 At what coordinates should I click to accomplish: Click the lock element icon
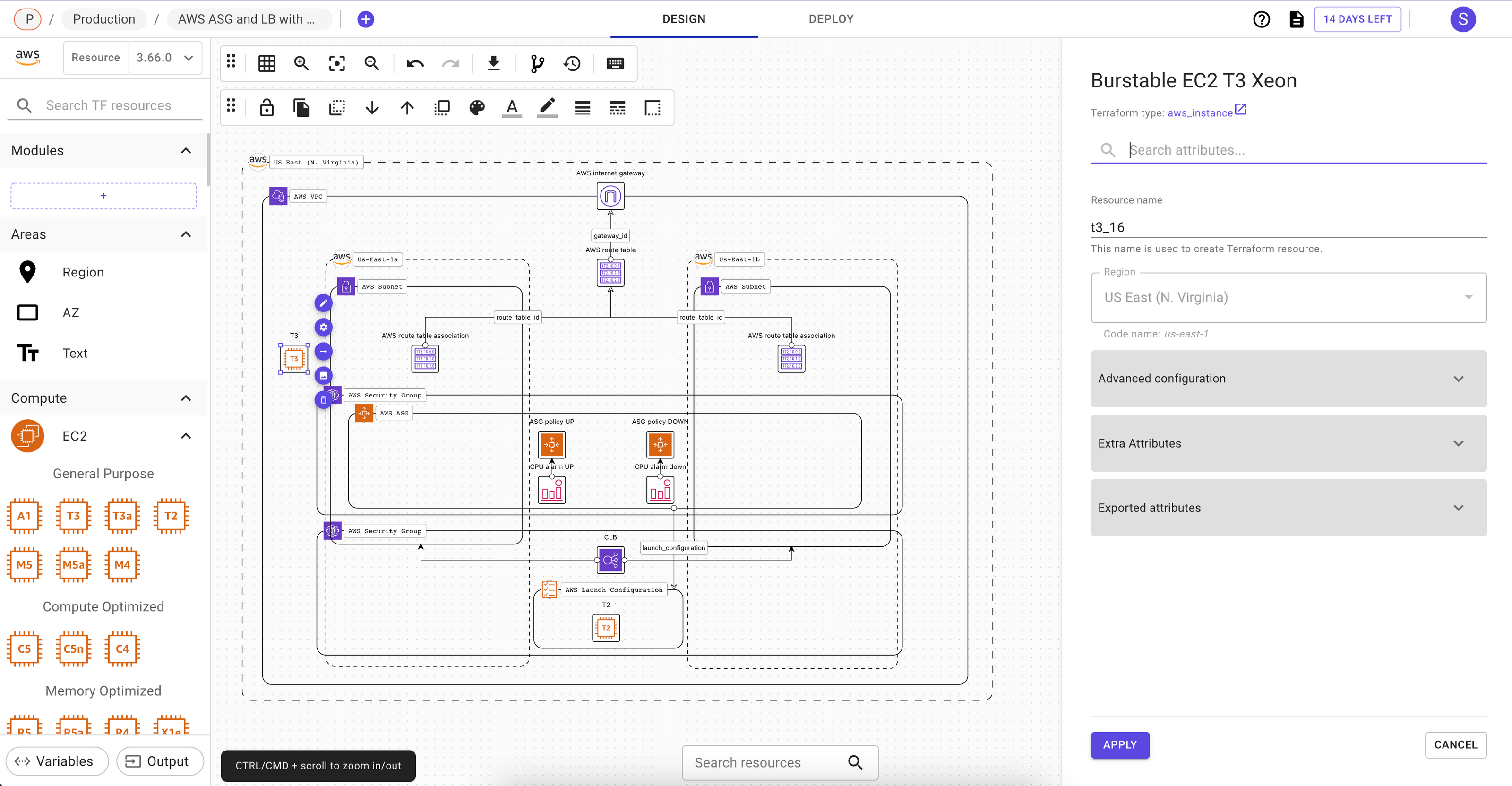coord(266,107)
